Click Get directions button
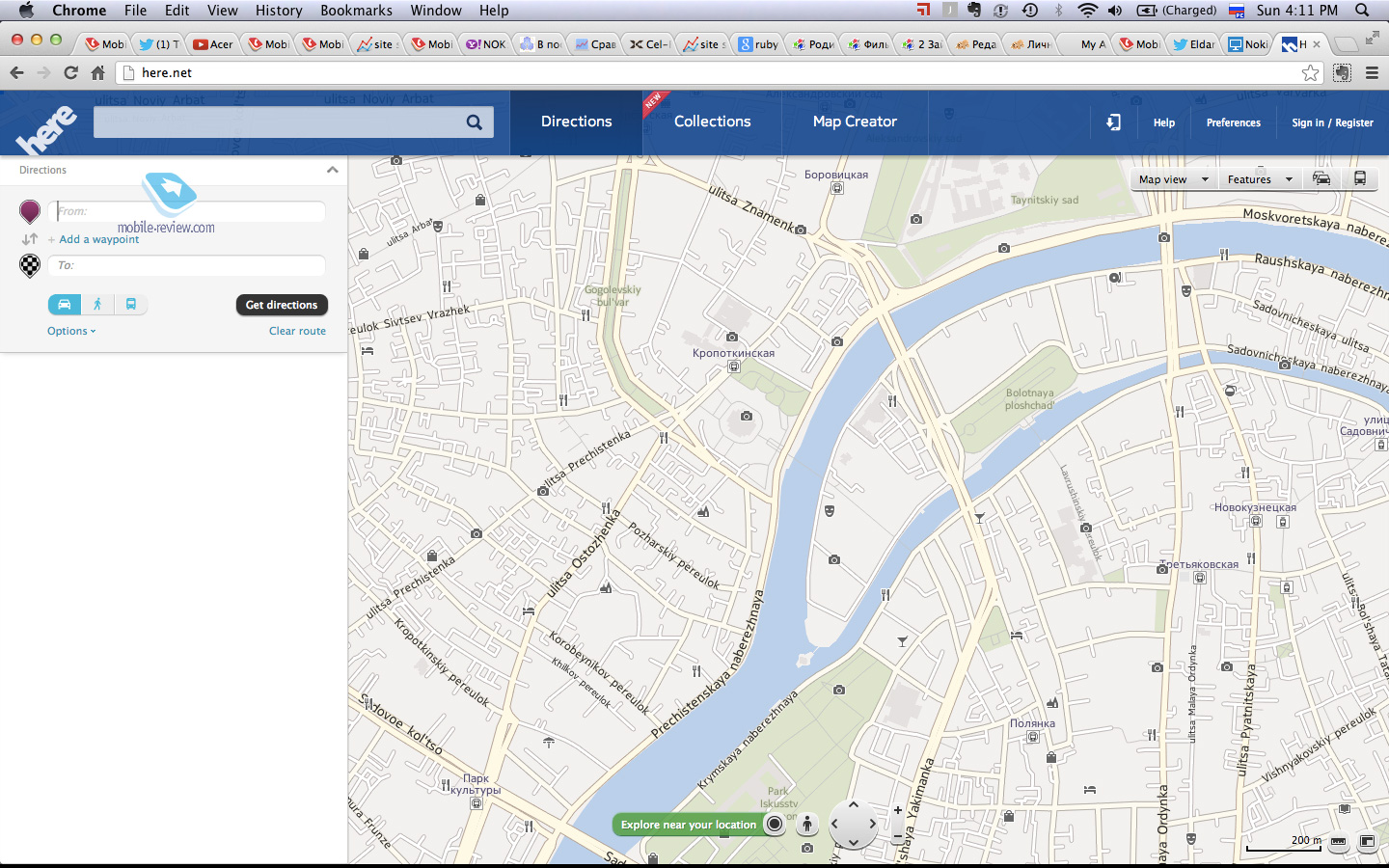This screenshot has height=868, width=1389. [x=282, y=305]
